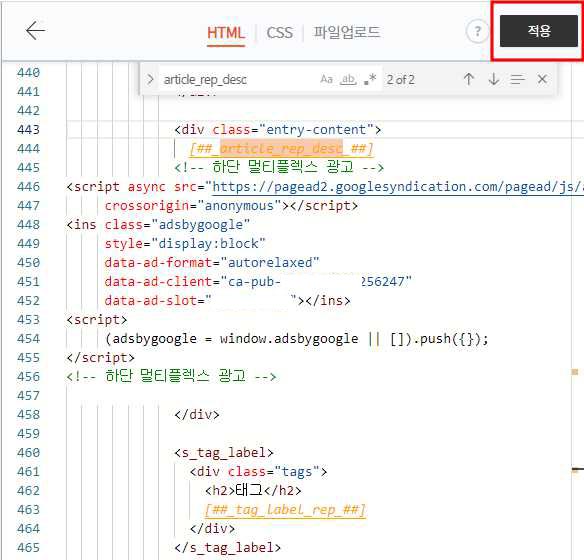Click the closing script tag on line 455
This screenshot has width=584, height=560.
click(101, 357)
